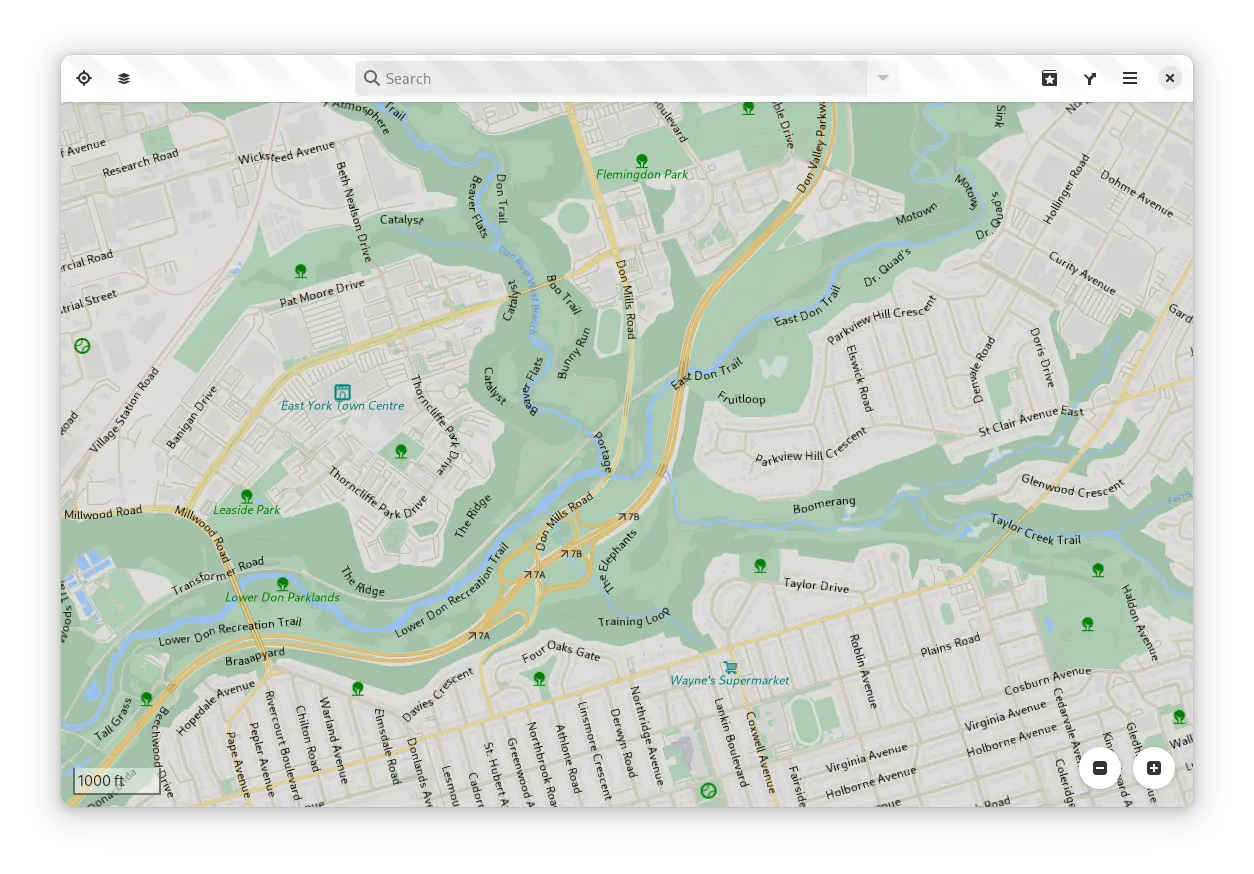Open the favorites bookmark menu

coord(1049,78)
